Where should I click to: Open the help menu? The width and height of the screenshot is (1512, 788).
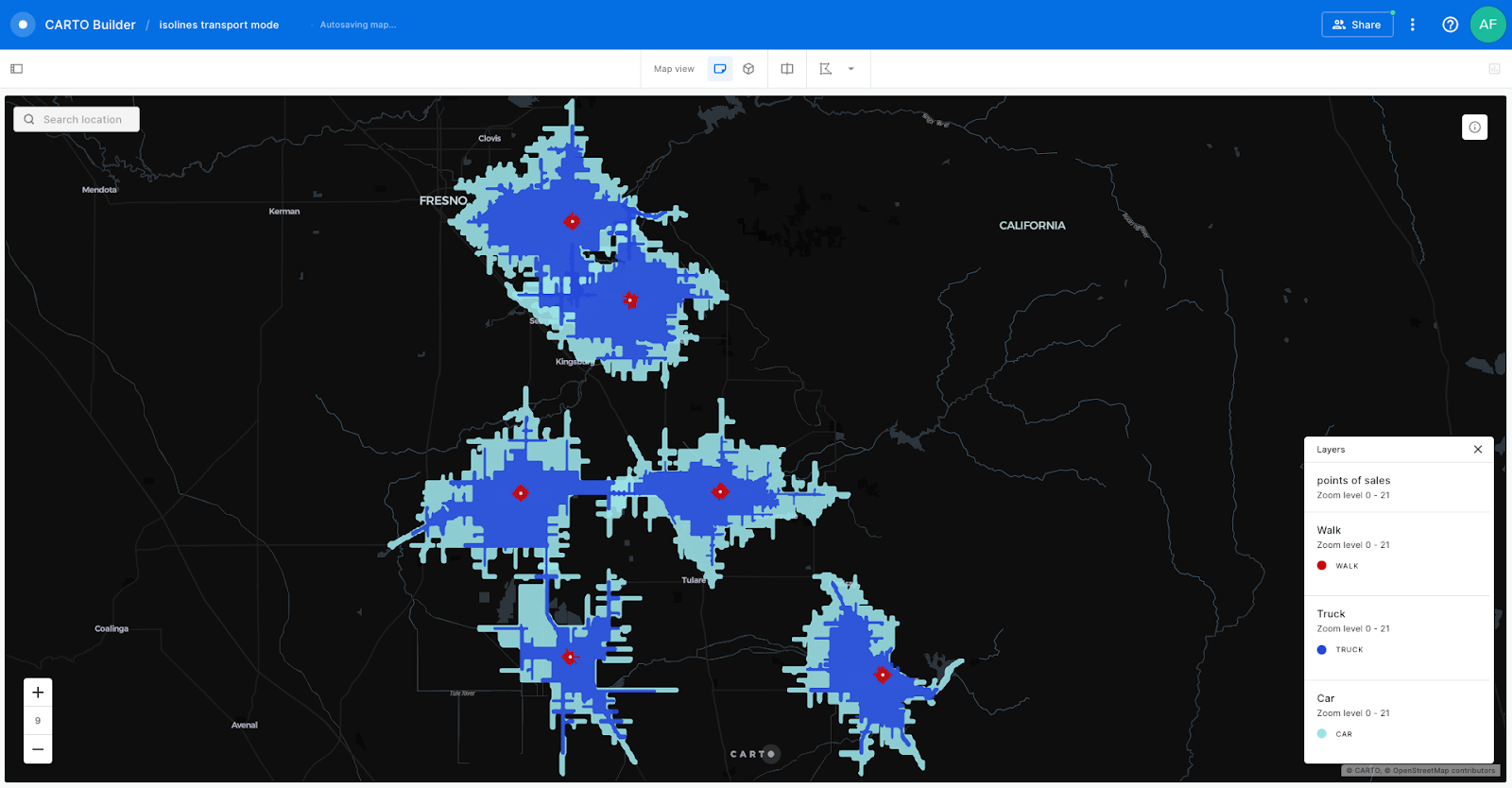click(x=1450, y=25)
